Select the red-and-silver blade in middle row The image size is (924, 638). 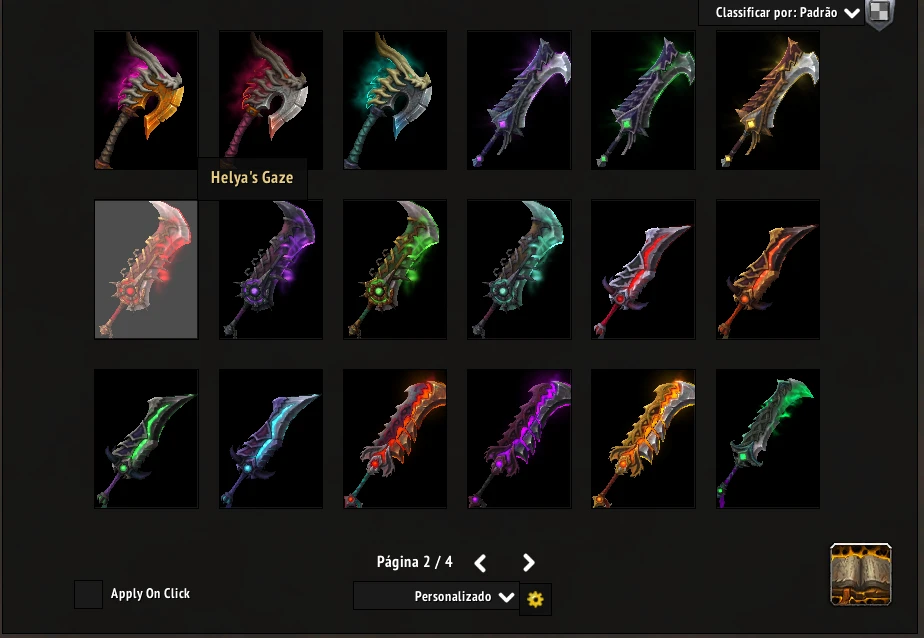tap(644, 269)
